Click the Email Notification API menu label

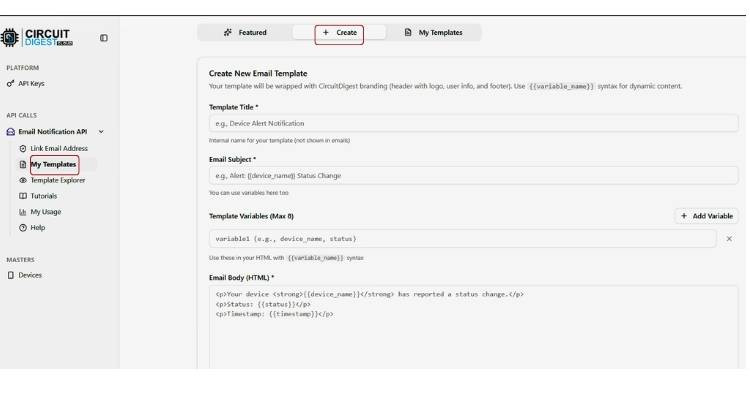click(53, 132)
